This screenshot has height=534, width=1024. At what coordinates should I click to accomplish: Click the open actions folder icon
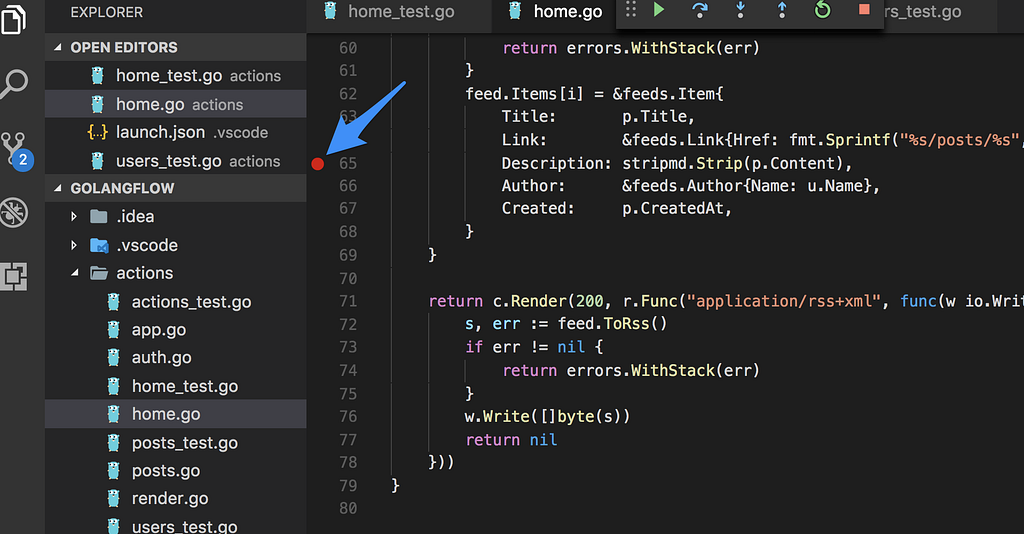[x=99, y=273]
